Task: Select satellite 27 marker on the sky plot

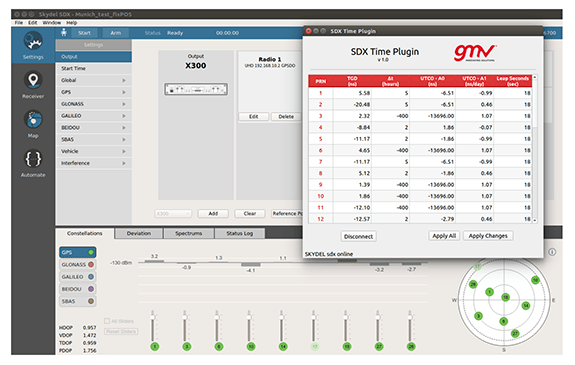Action: [515, 333]
